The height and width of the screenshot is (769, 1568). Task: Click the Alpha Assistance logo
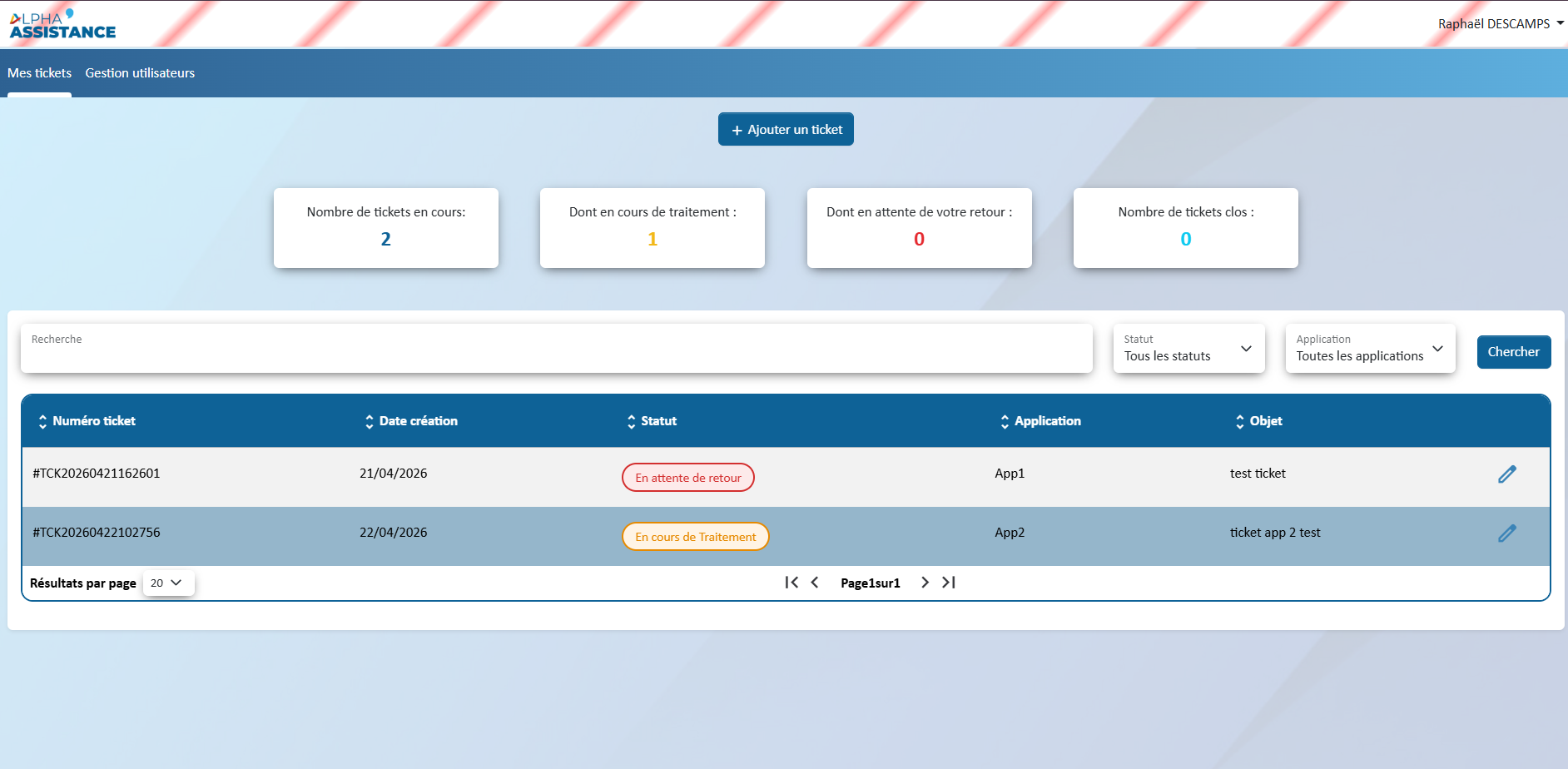[62, 24]
